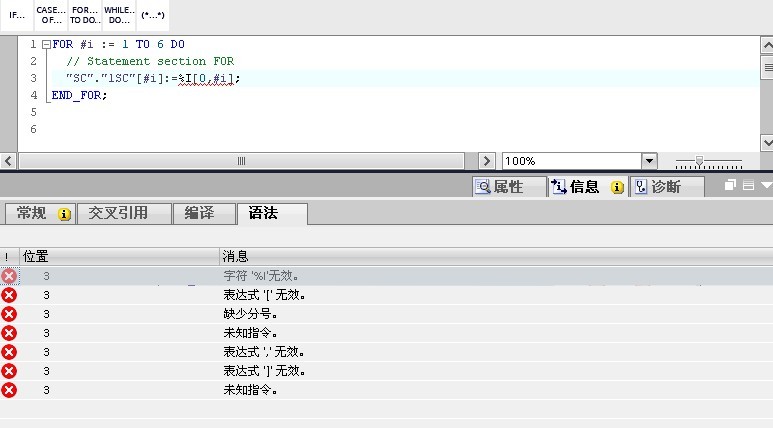This screenshot has height=428, width=773.
Task: Click the editor zoom slider handle
Action: click(699, 161)
